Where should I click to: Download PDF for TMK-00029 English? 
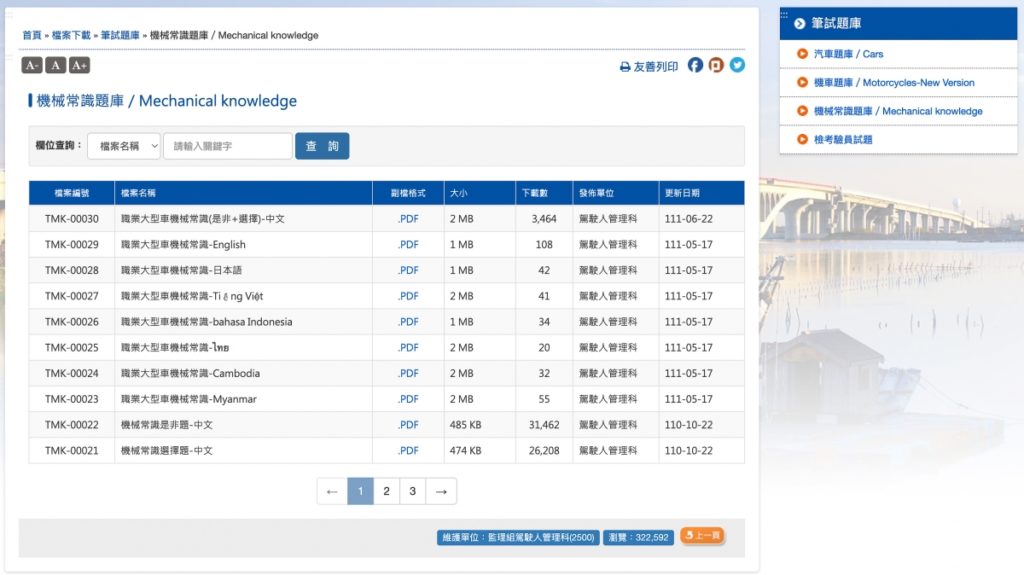coord(408,244)
